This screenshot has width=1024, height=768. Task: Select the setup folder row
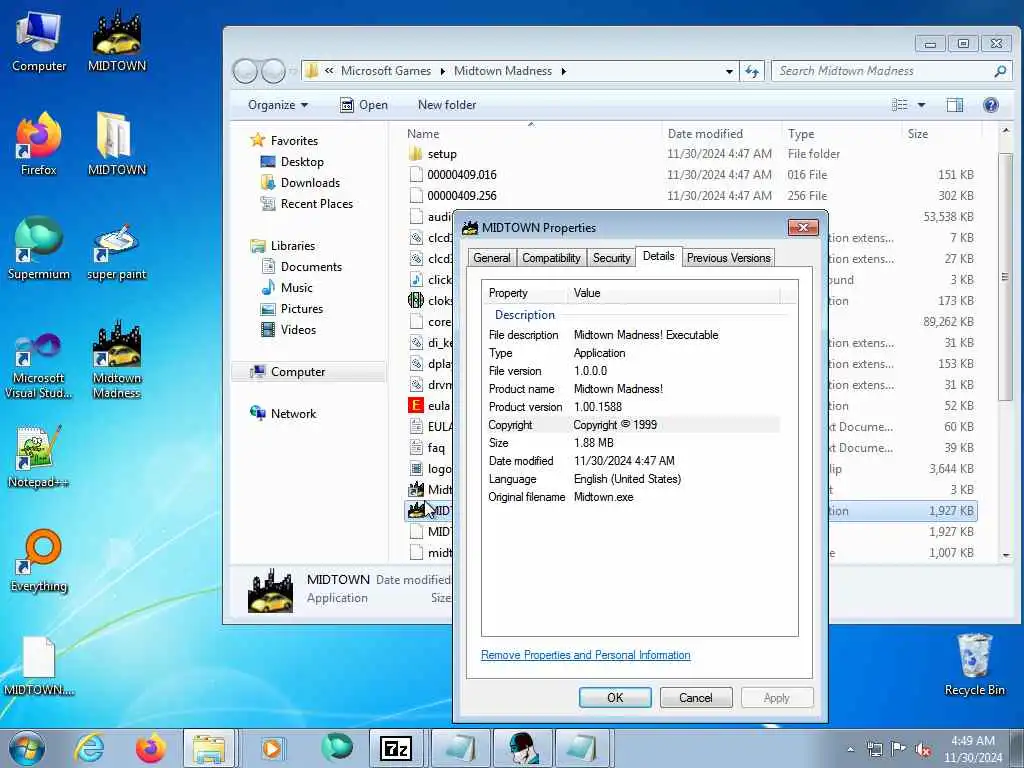pos(691,154)
